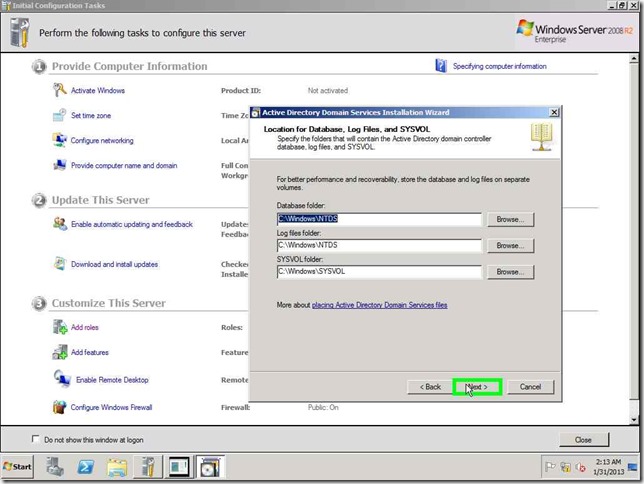Screen dimensions: 644x484
Task: Click the Action Center flag tray icon
Action: (x=550, y=467)
